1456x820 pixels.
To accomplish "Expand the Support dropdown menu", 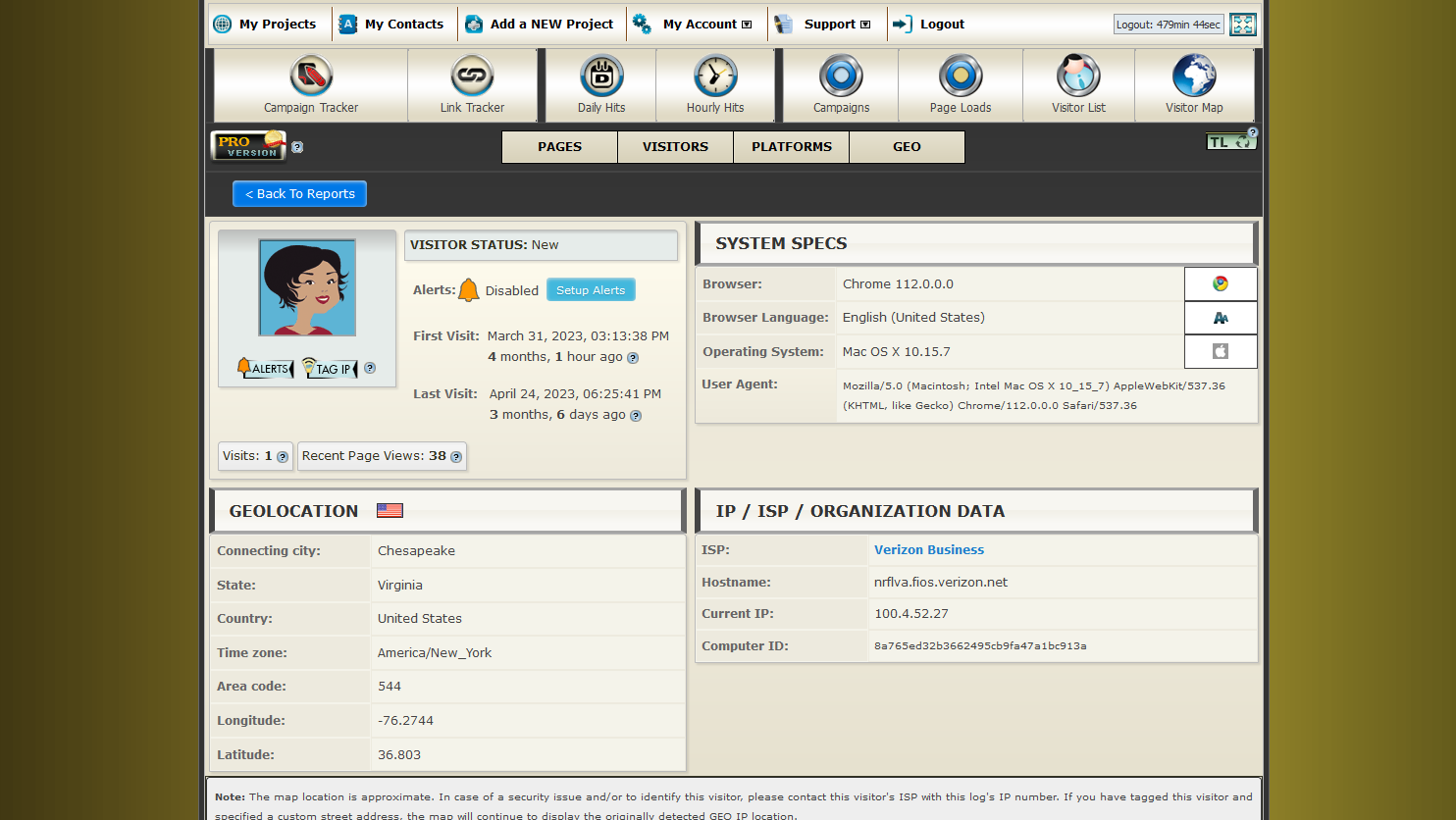I will tap(837, 25).
